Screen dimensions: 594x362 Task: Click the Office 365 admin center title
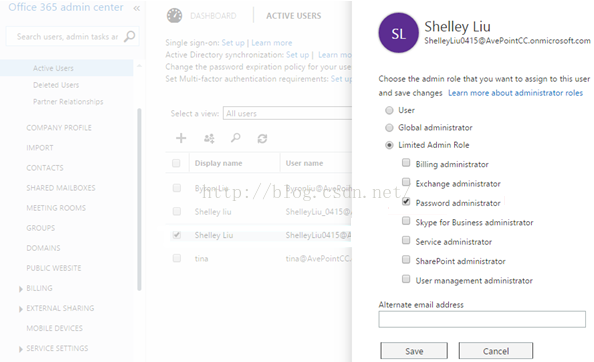(66, 7)
